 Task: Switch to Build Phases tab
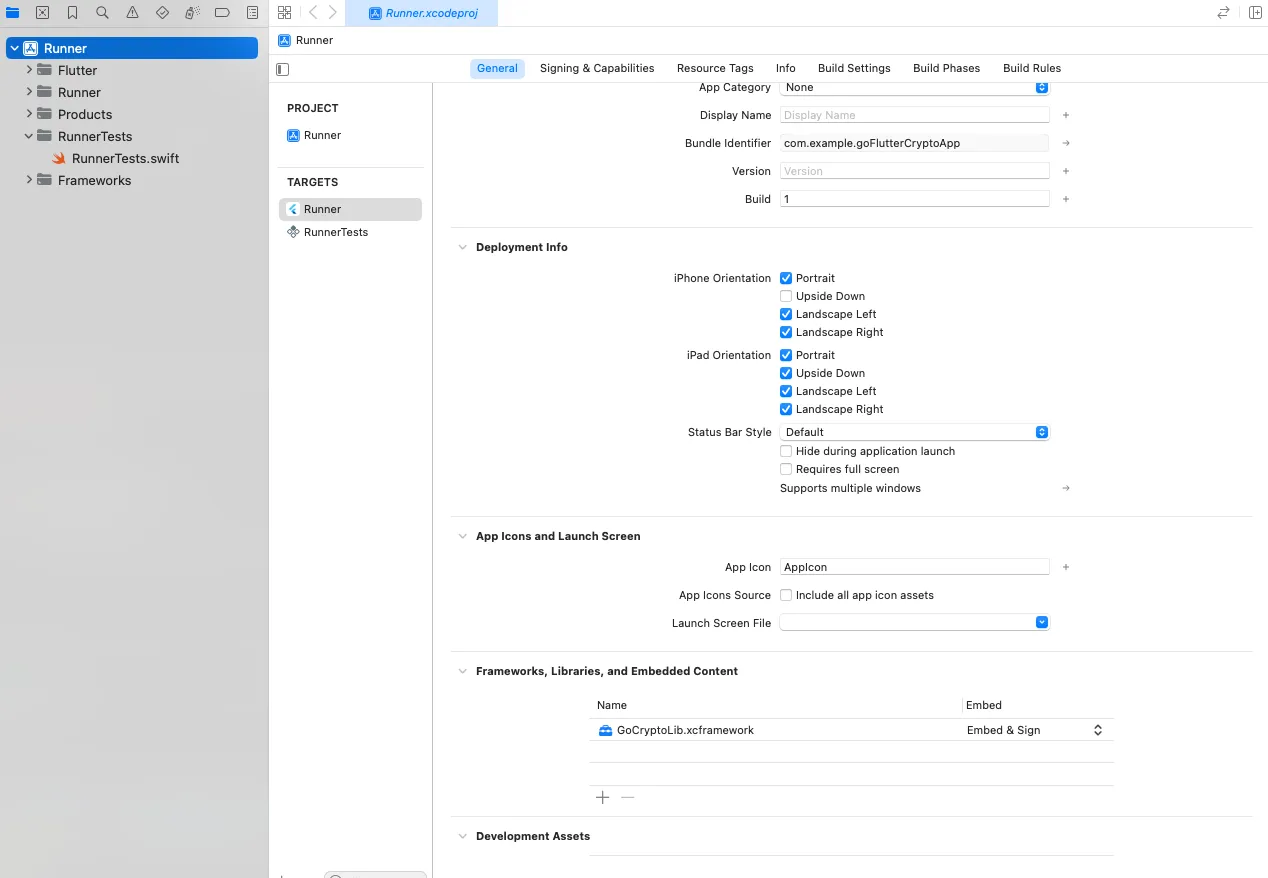[946, 68]
